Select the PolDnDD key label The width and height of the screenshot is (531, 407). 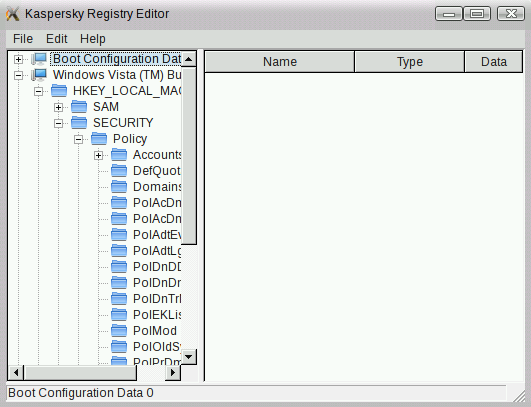pos(157,267)
